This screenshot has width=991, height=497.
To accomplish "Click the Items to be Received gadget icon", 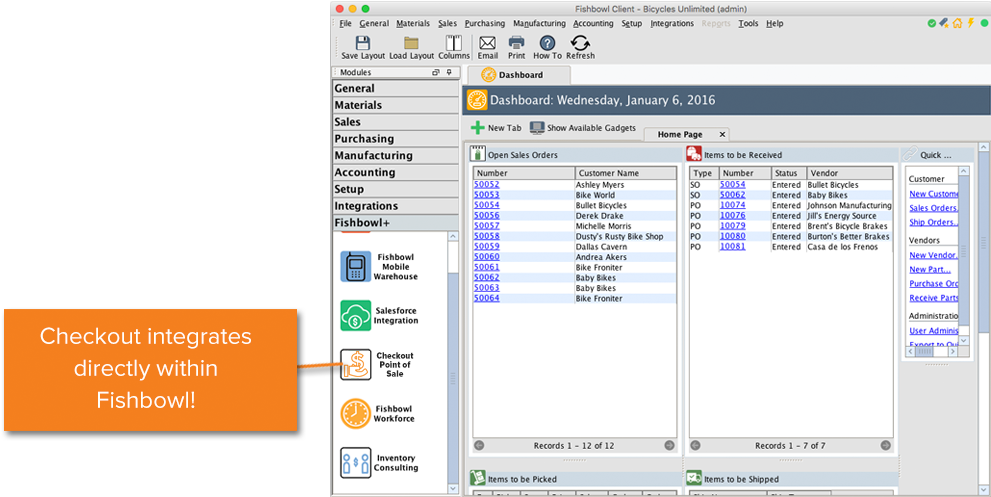I will [694, 154].
